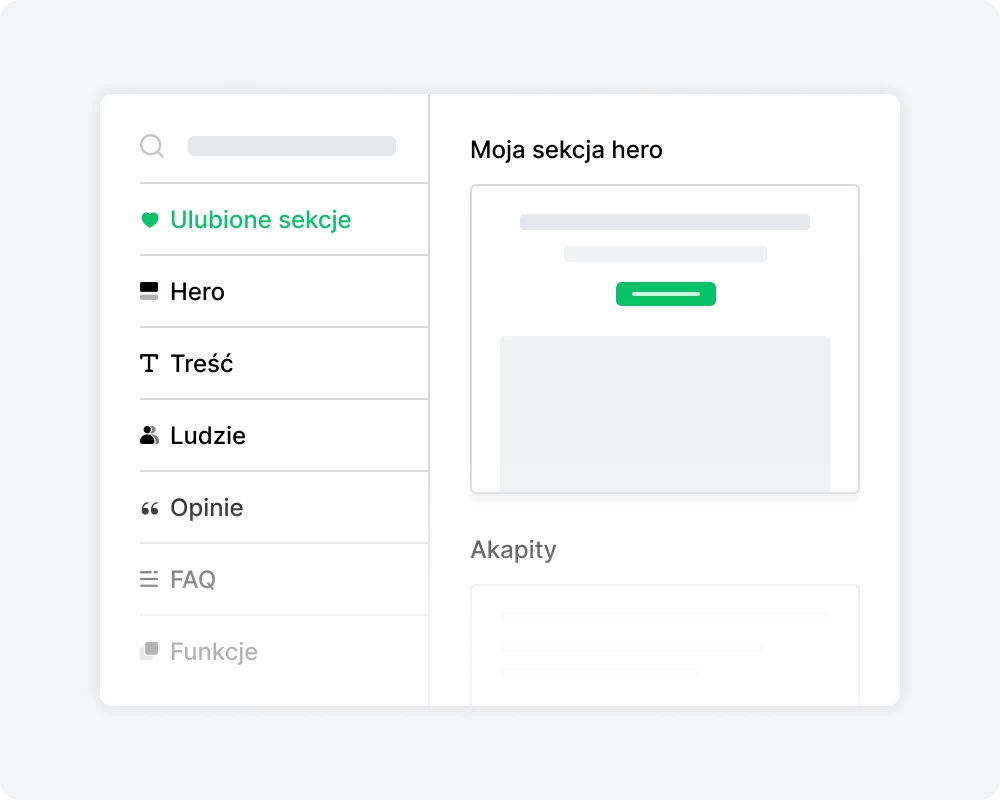Click the FAQ list icon
This screenshot has width=1000, height=800.
click(x=149, y=579)
